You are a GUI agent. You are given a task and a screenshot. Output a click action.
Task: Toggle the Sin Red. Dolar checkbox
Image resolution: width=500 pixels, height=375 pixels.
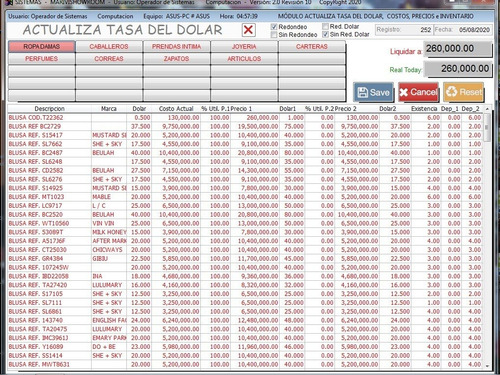coord(325,34)
